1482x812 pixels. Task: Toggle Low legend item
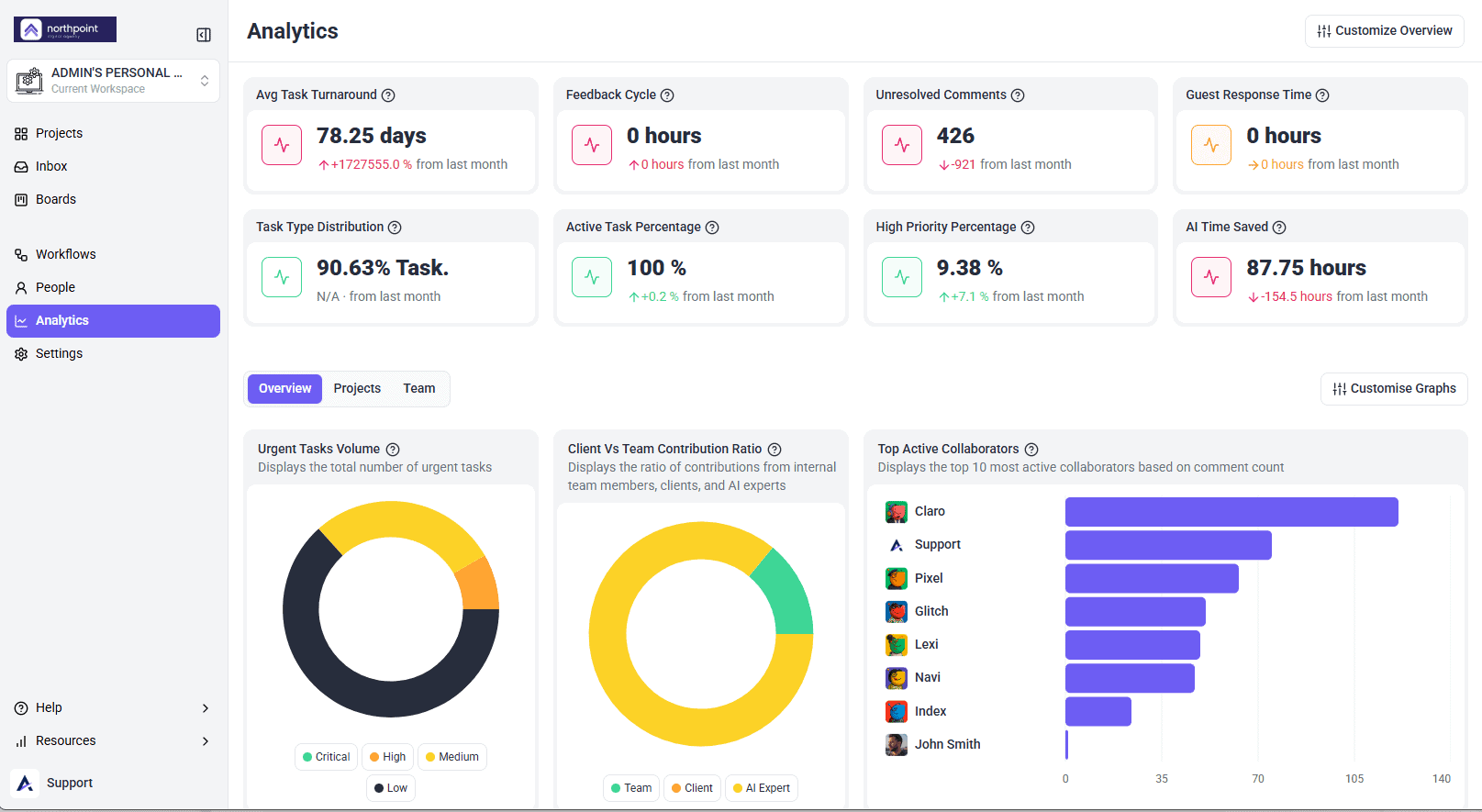point(391,788)
